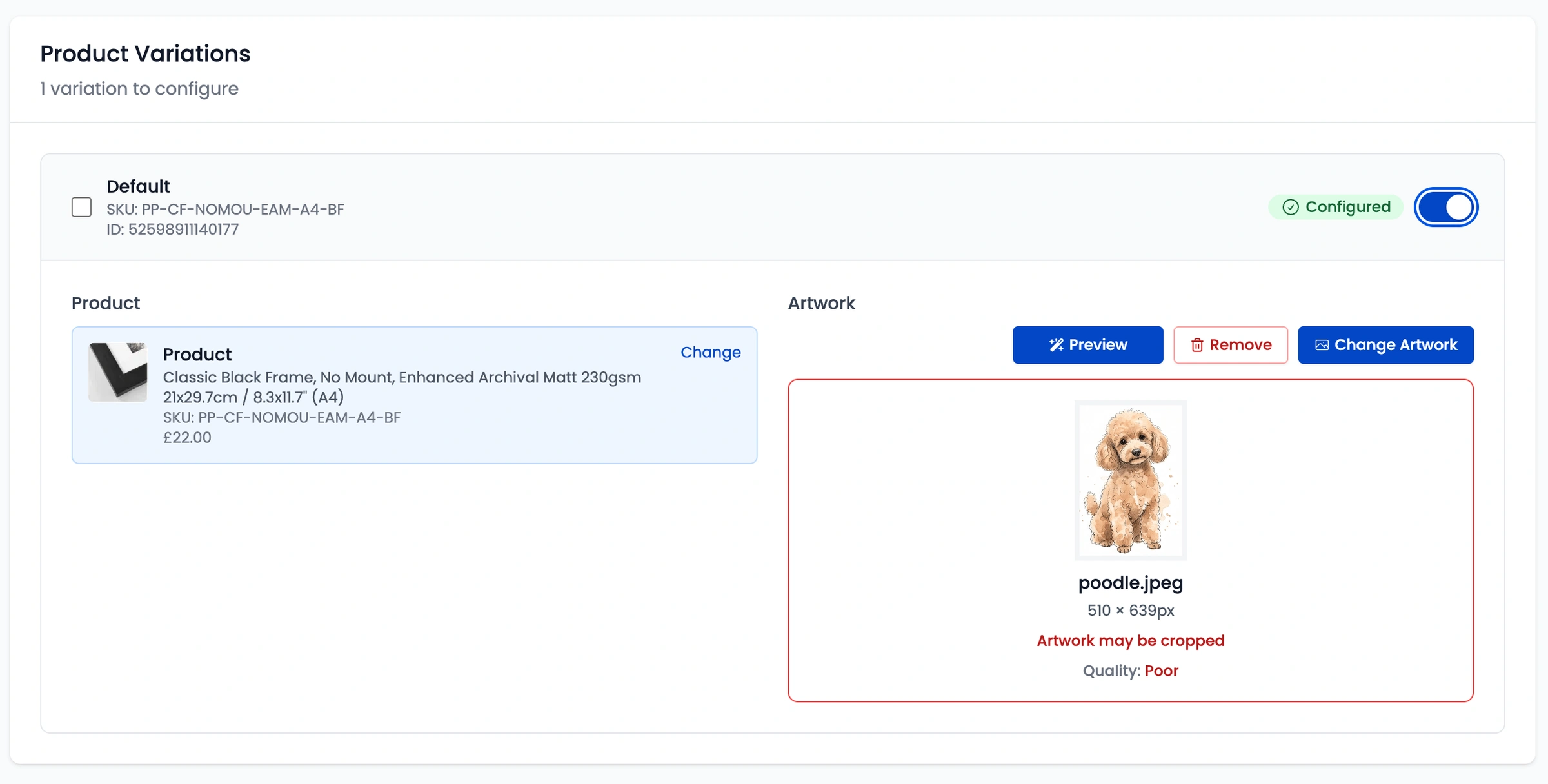Viewport: 1548px width, 784px height.
Task: Click the Configured status badge
Action: (x=1336, y=207)
